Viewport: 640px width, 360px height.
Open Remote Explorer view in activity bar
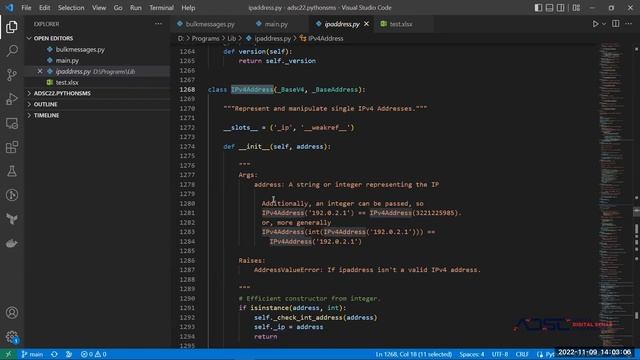[x=12, y=123]
